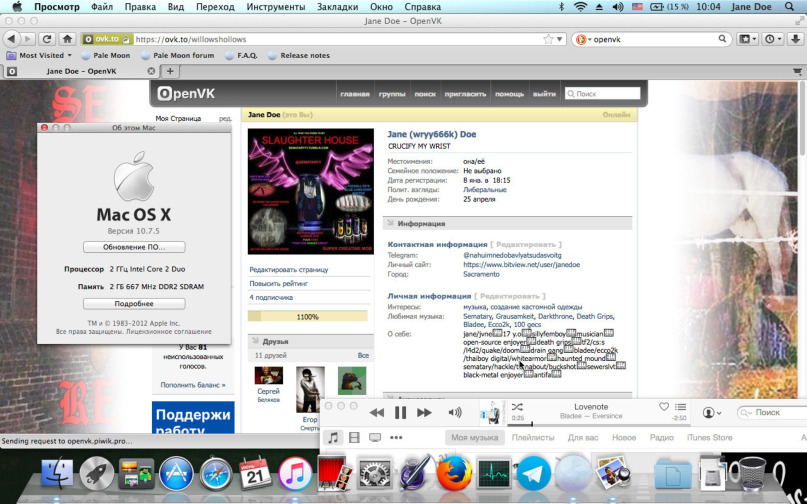
Task: Click Подробнее button in About This Mac
Action: pyautogui.click(x=134, y=304)
